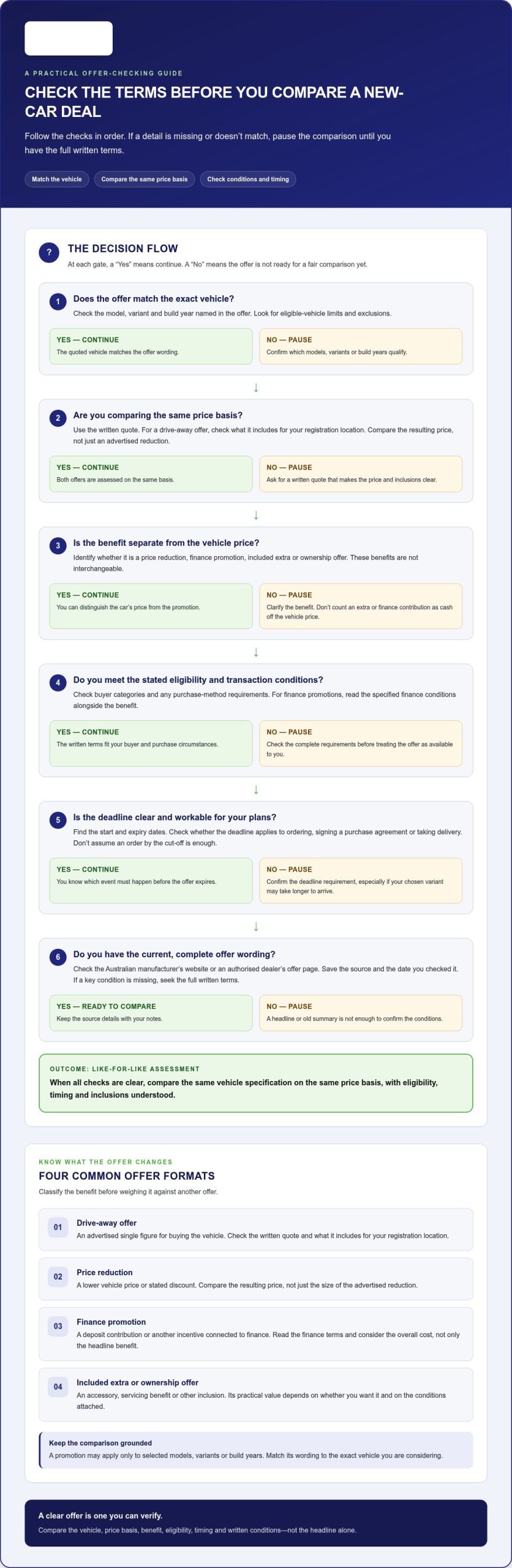The image size is (512, 1568).
Task: Click the Match the vehicle pill
Action: (x=57, y=179)
